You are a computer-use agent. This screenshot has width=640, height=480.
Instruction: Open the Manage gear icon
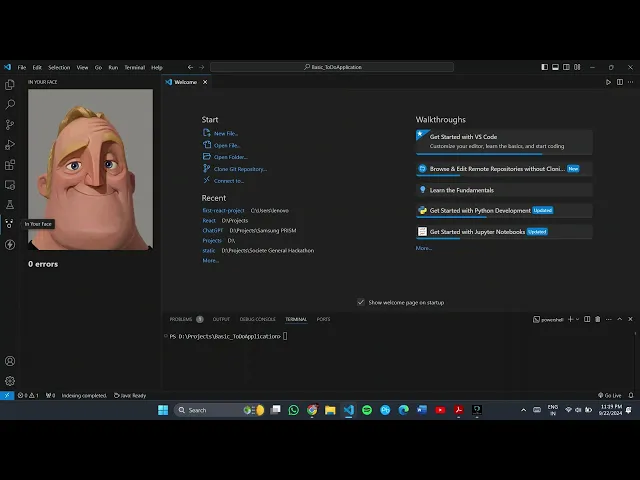point(10,381)
